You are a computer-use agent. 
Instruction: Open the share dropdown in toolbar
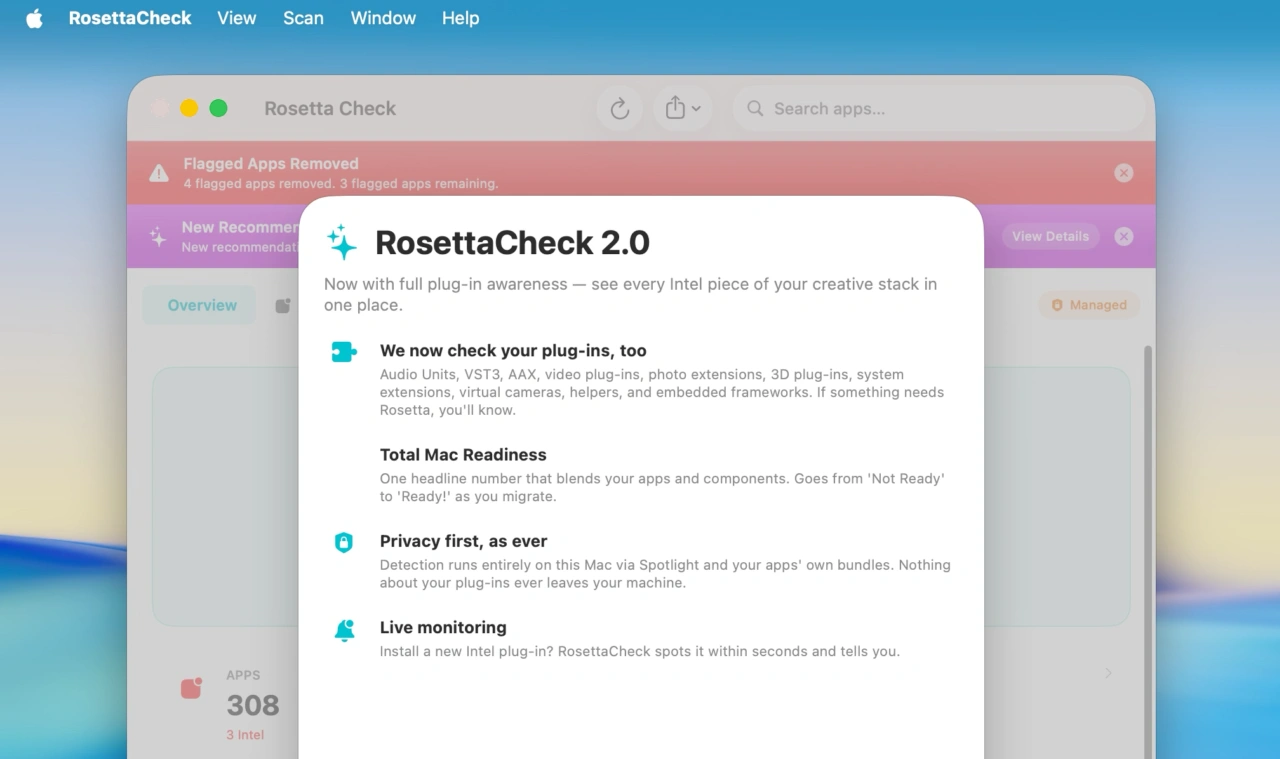point(683,108)
